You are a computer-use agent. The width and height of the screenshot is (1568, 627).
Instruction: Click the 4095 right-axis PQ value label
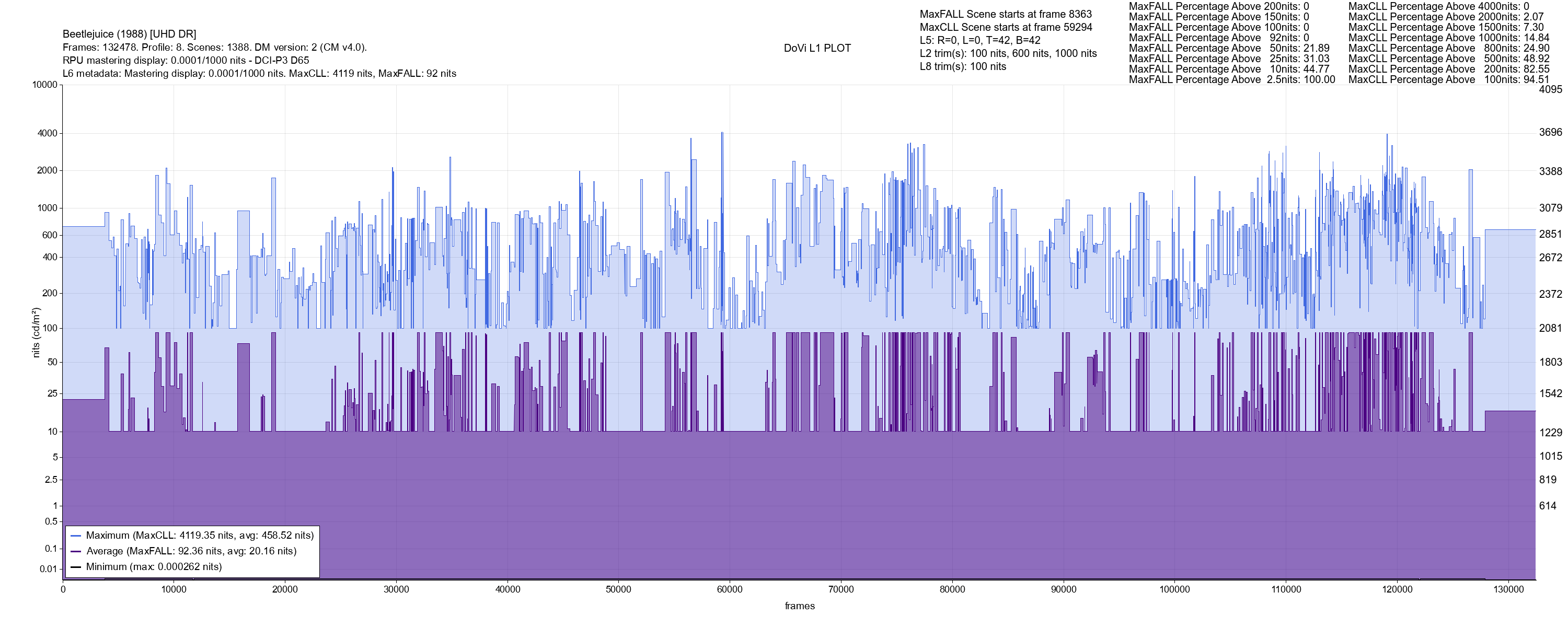pos(1550,89)
